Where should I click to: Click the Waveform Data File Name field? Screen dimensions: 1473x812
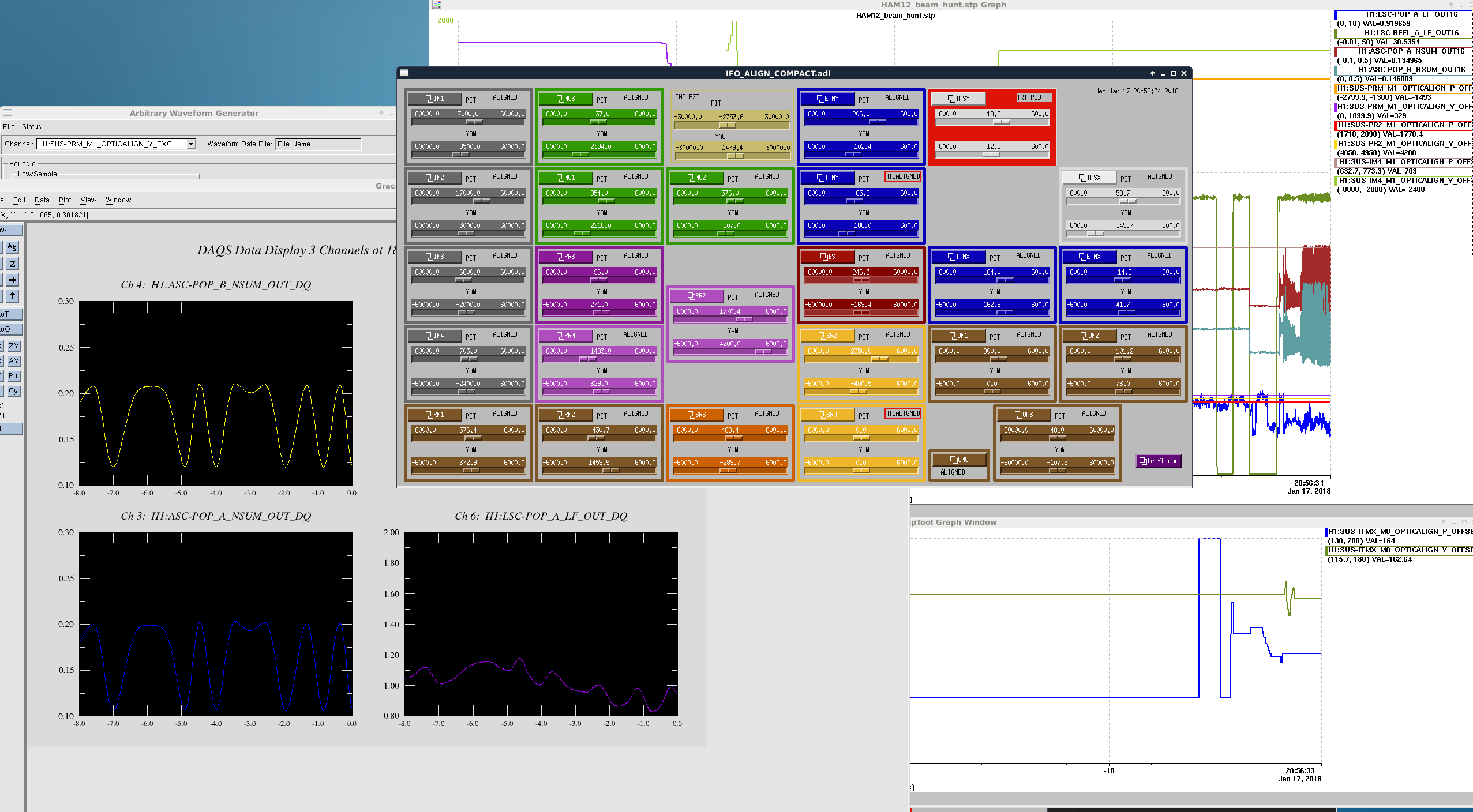click(318, 144)
